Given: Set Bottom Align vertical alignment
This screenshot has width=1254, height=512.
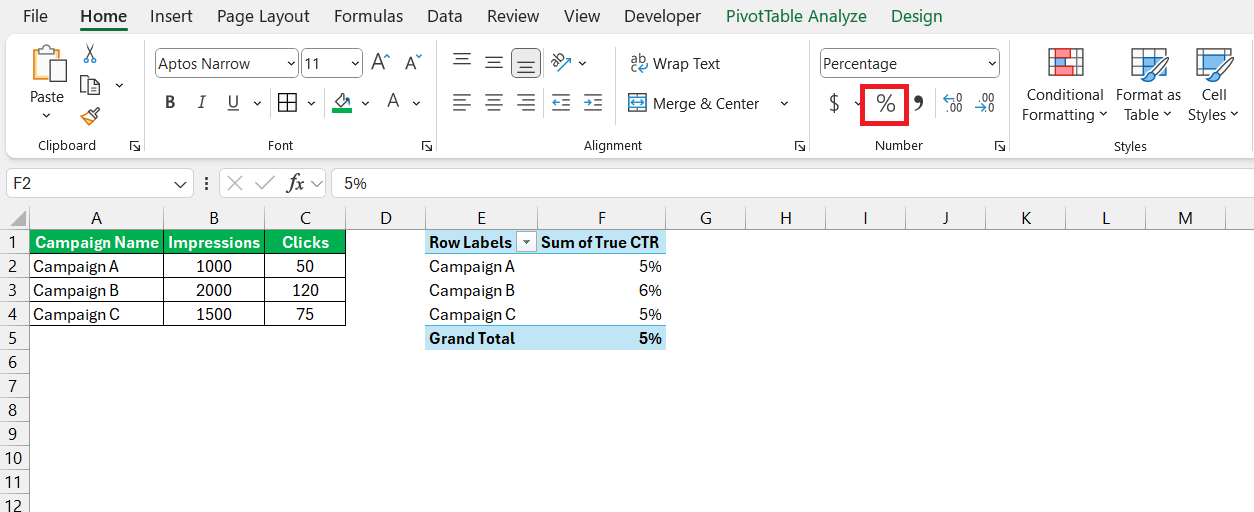Looking at the screenshot, I should click(526, 62).
